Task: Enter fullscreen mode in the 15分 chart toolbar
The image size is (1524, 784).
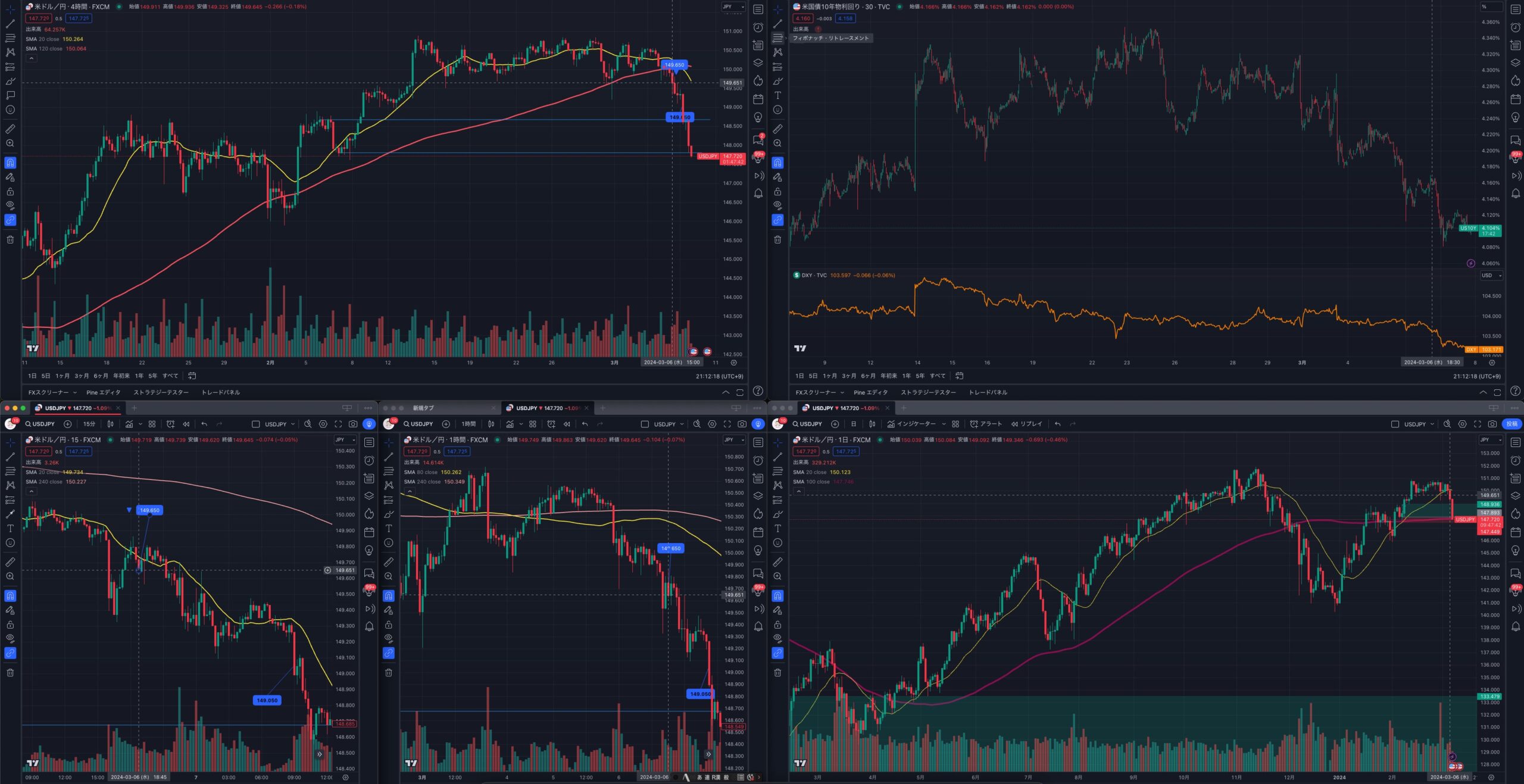Action: (x=338, y=424)
